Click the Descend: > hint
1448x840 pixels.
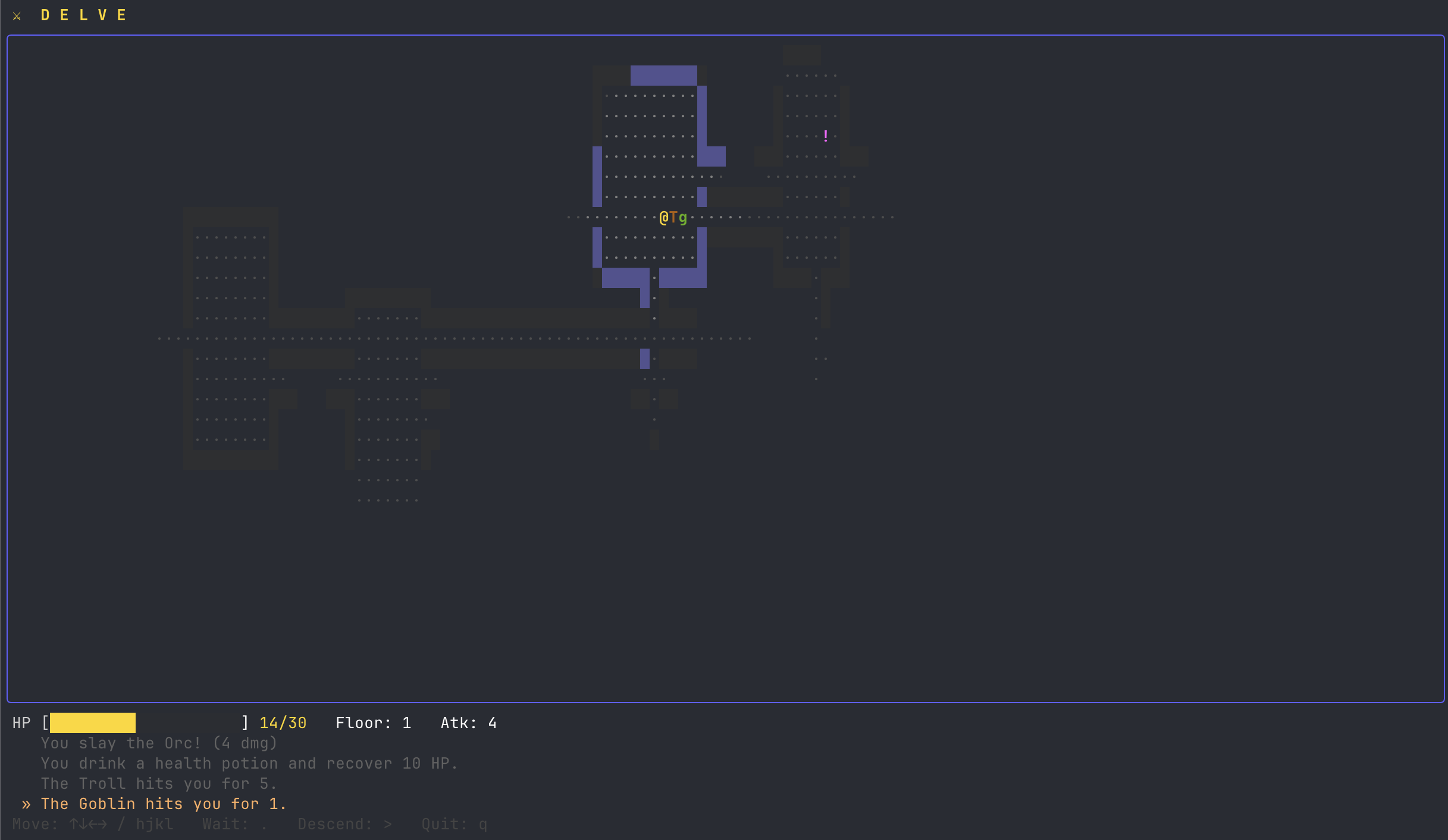(345, 824)
